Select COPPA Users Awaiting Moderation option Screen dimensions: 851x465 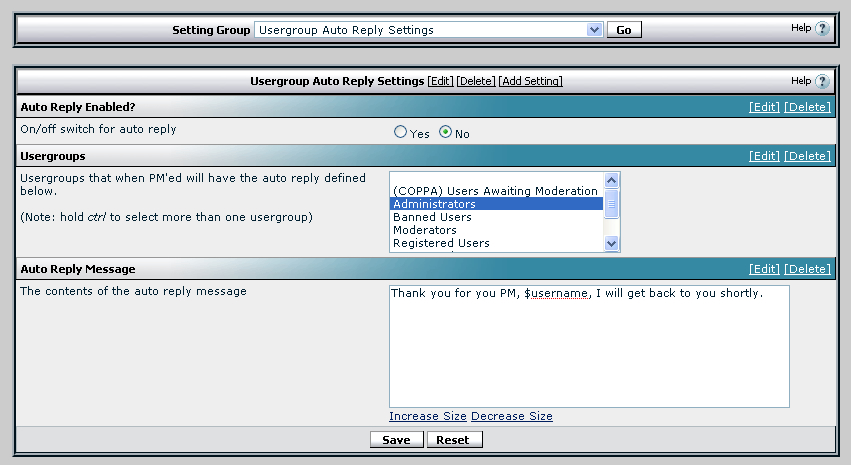tap(496, 191)
